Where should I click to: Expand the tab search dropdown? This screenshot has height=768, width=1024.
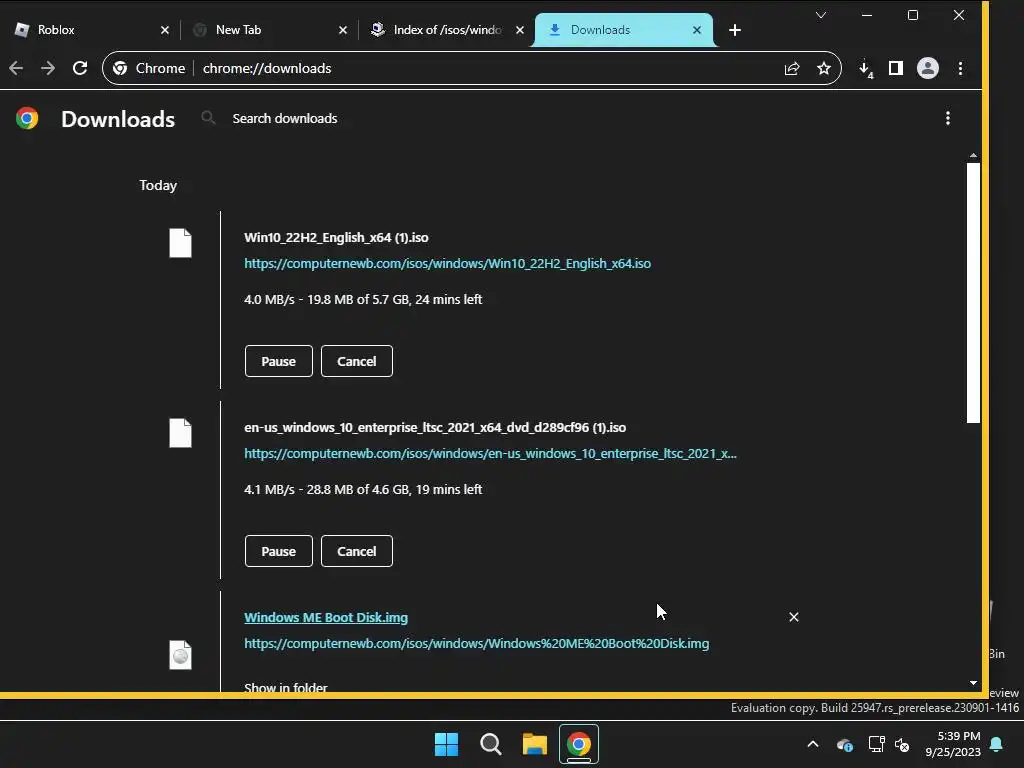(821, 15)
